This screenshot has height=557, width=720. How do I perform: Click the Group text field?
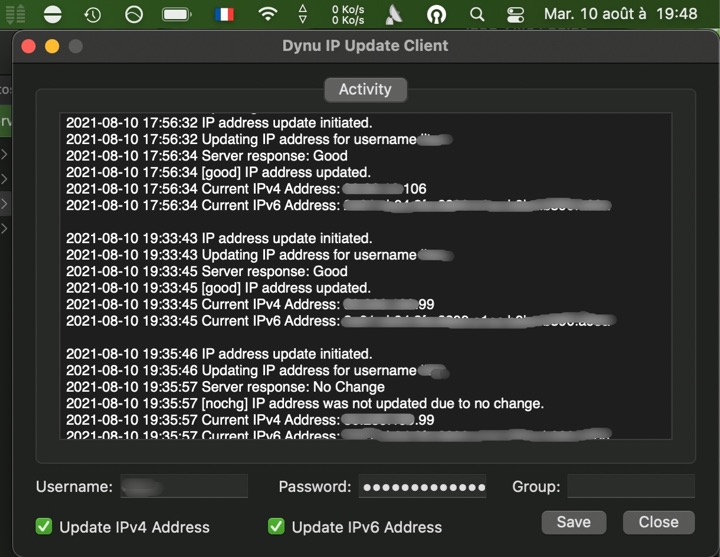pos(630,487)
